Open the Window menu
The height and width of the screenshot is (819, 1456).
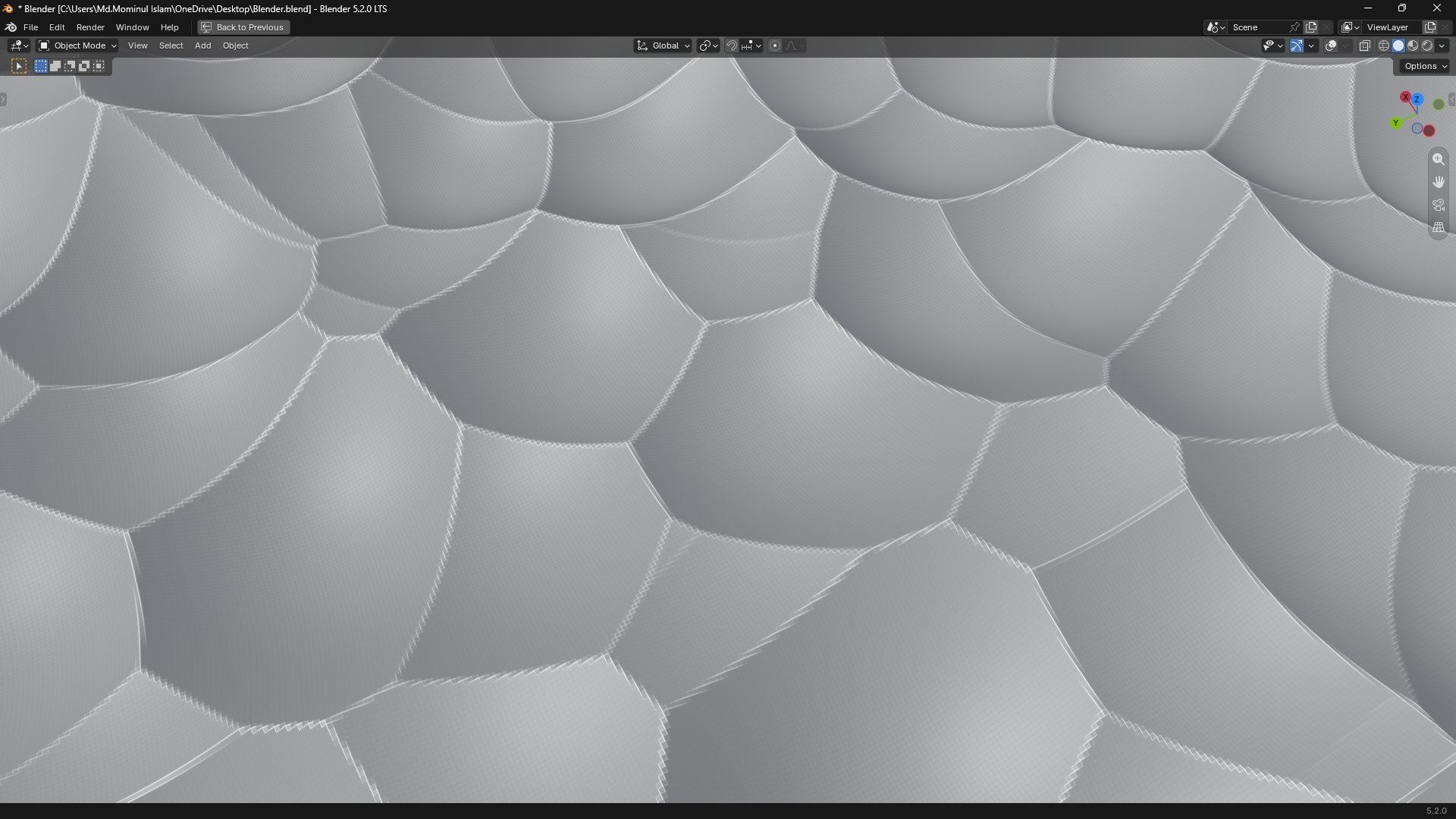pyautogui.click(x=132, y=27)
